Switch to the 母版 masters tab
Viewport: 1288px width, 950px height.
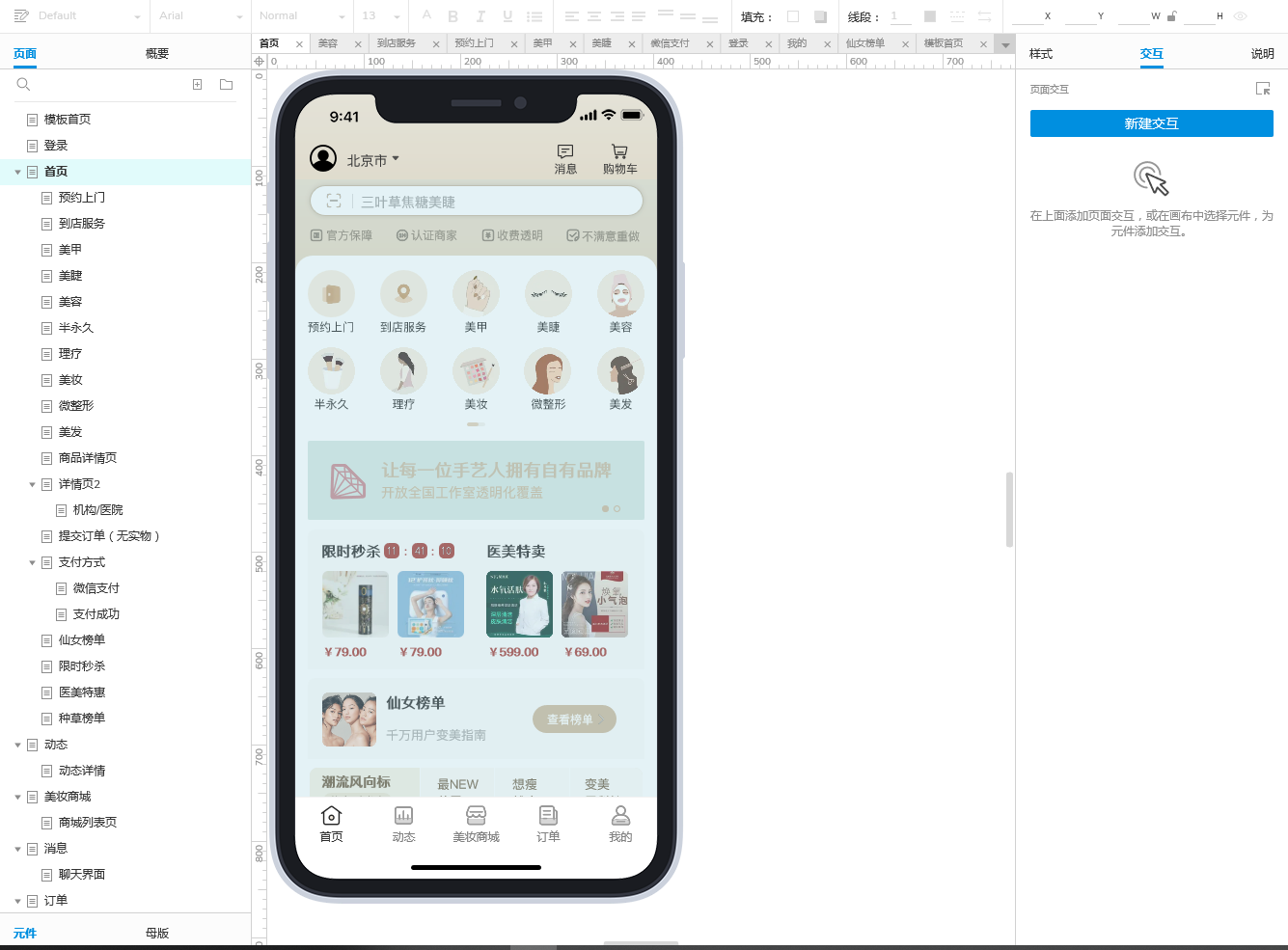click(157, 934)
